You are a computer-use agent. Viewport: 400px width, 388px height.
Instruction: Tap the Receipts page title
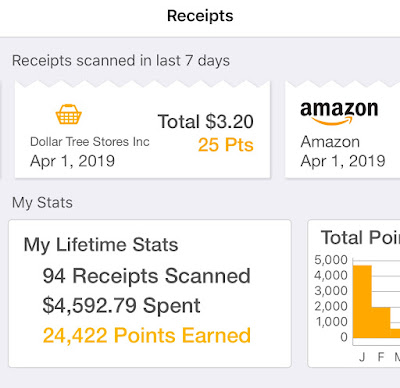(x=200, y=16)
